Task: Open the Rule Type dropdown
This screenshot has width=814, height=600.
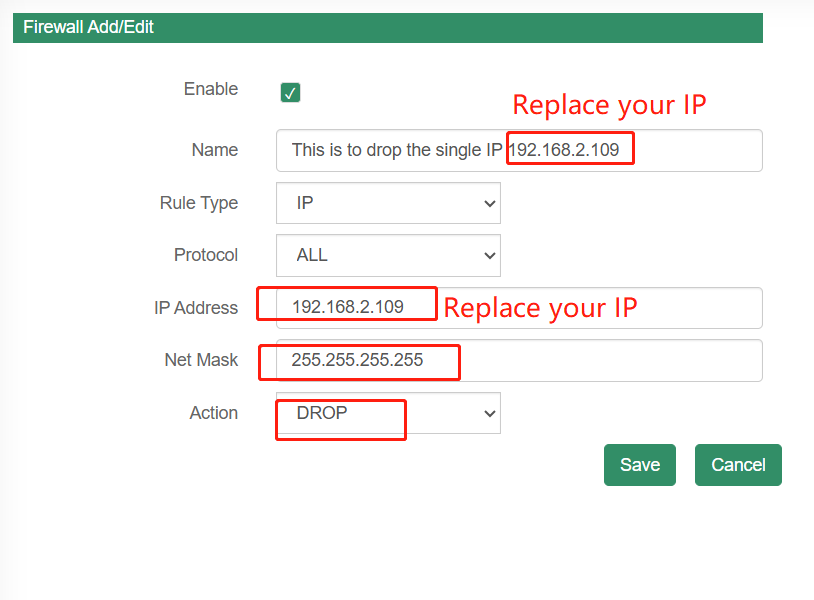Action: click(388, 203)
